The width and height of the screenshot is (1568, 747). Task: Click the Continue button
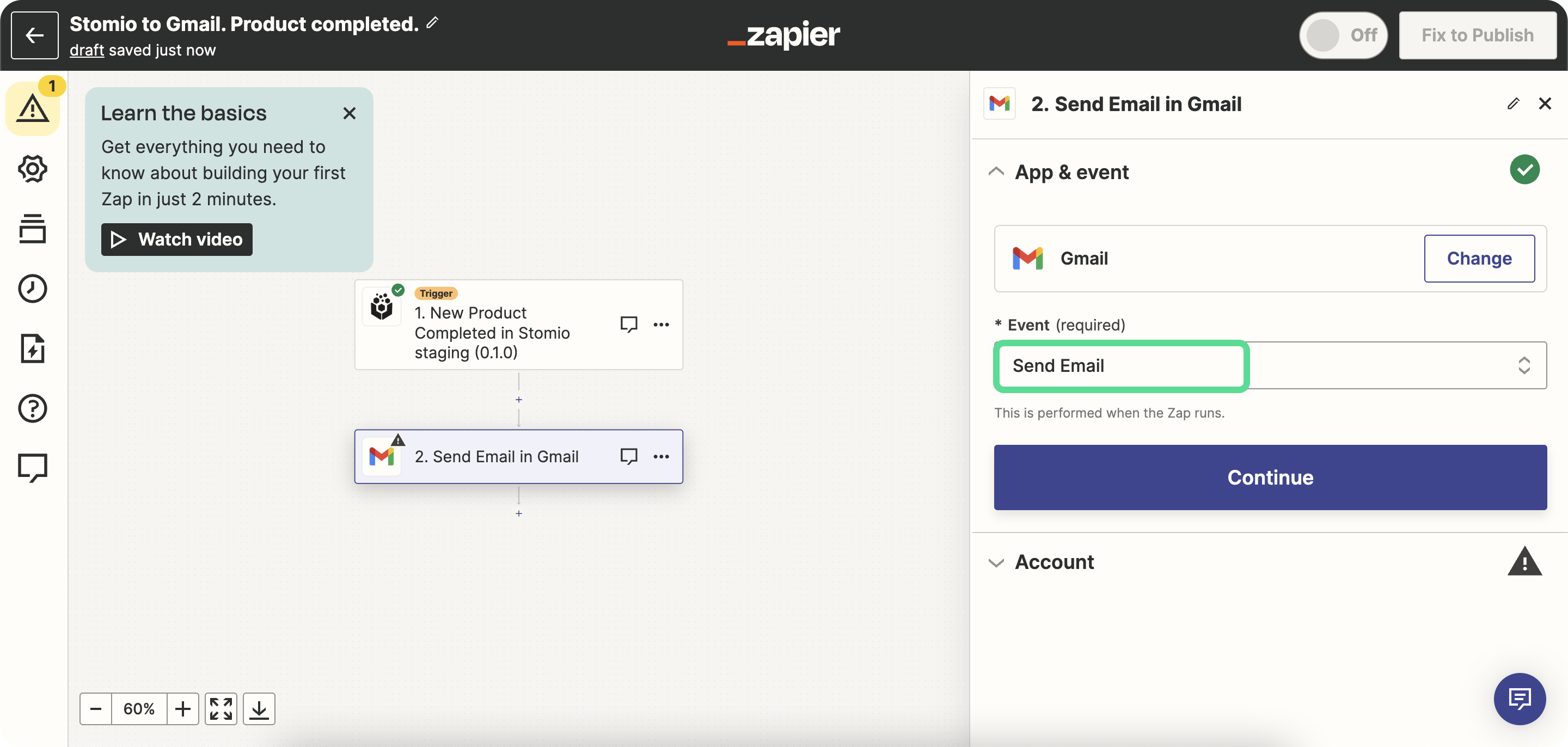coord(1270,477)
